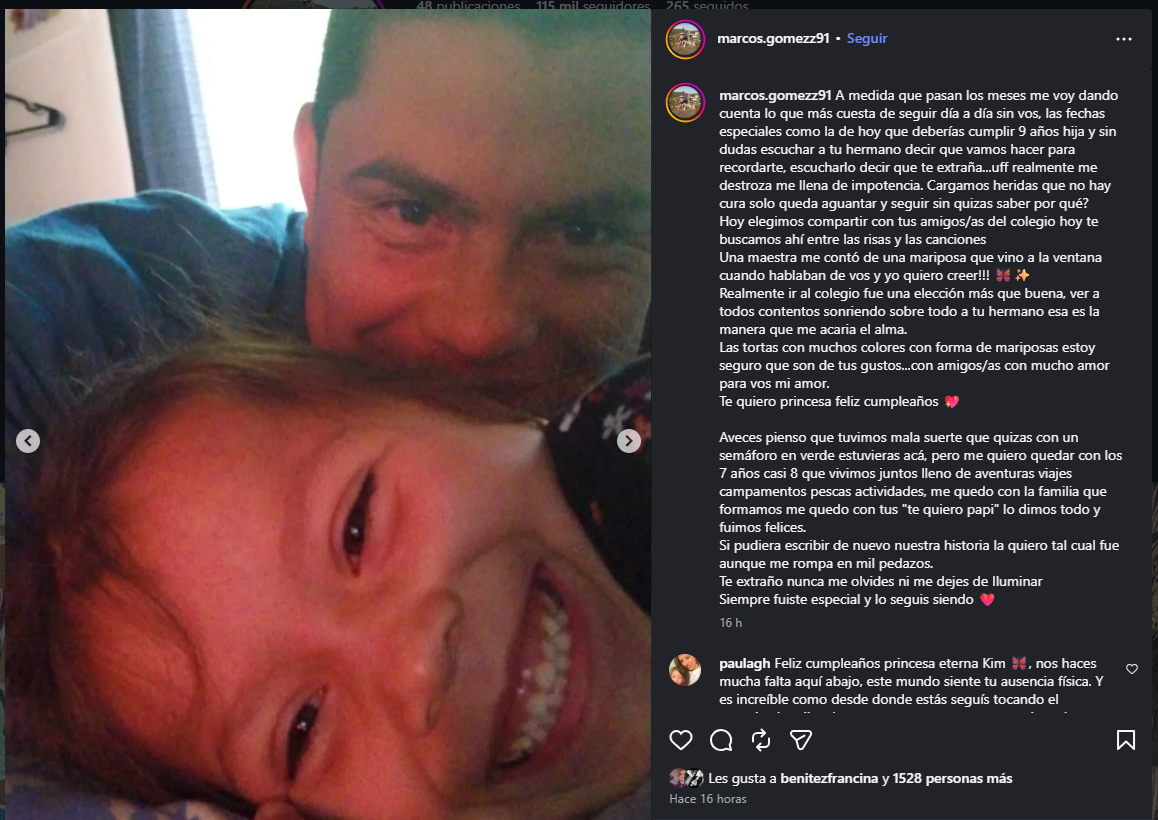The height and width of the screenshot is (820, 1158).
Task: Open paulagh username link in comments
Action: click(x=744, y=663)
